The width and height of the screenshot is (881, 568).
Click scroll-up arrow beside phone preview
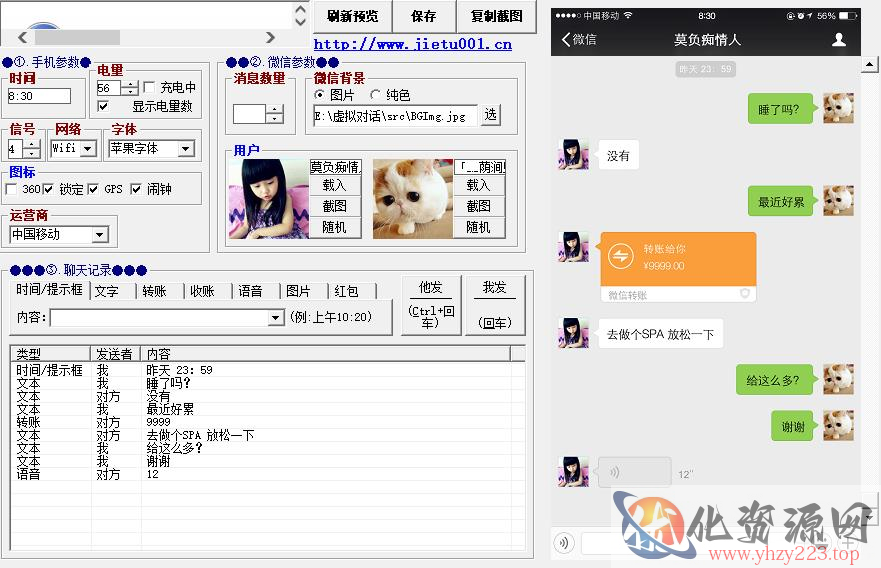[869, 65]
